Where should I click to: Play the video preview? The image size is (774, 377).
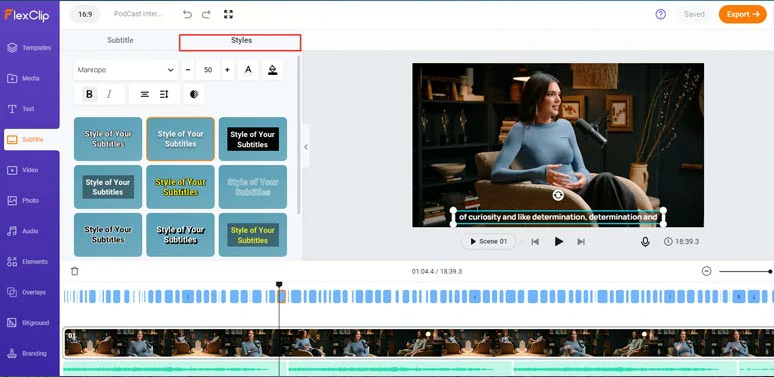(558, 241)
